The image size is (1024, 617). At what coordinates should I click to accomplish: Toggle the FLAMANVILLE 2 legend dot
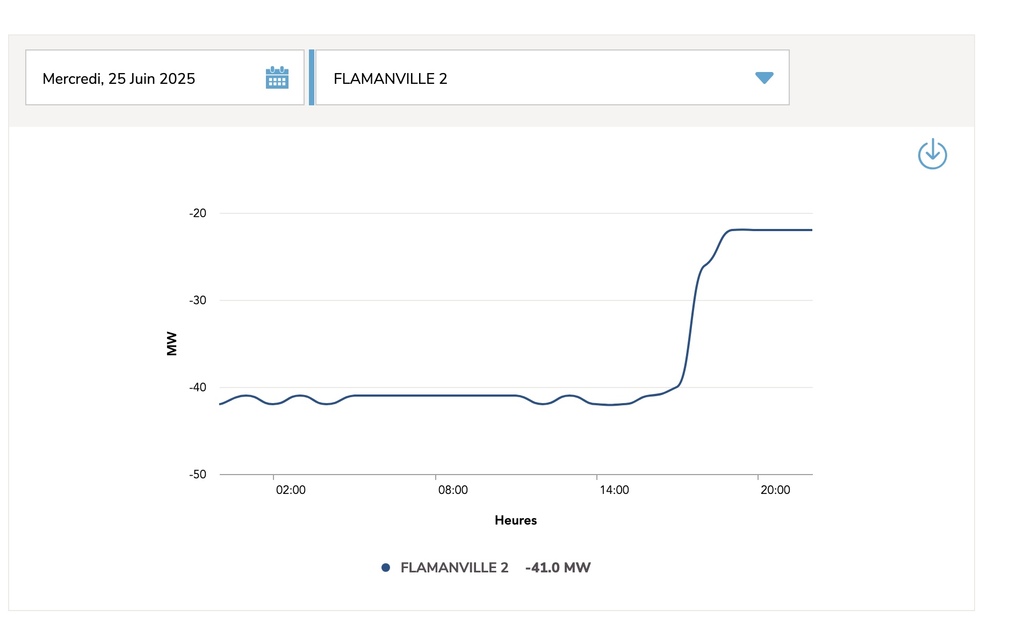pyautogui.click(x=385, y=567)
